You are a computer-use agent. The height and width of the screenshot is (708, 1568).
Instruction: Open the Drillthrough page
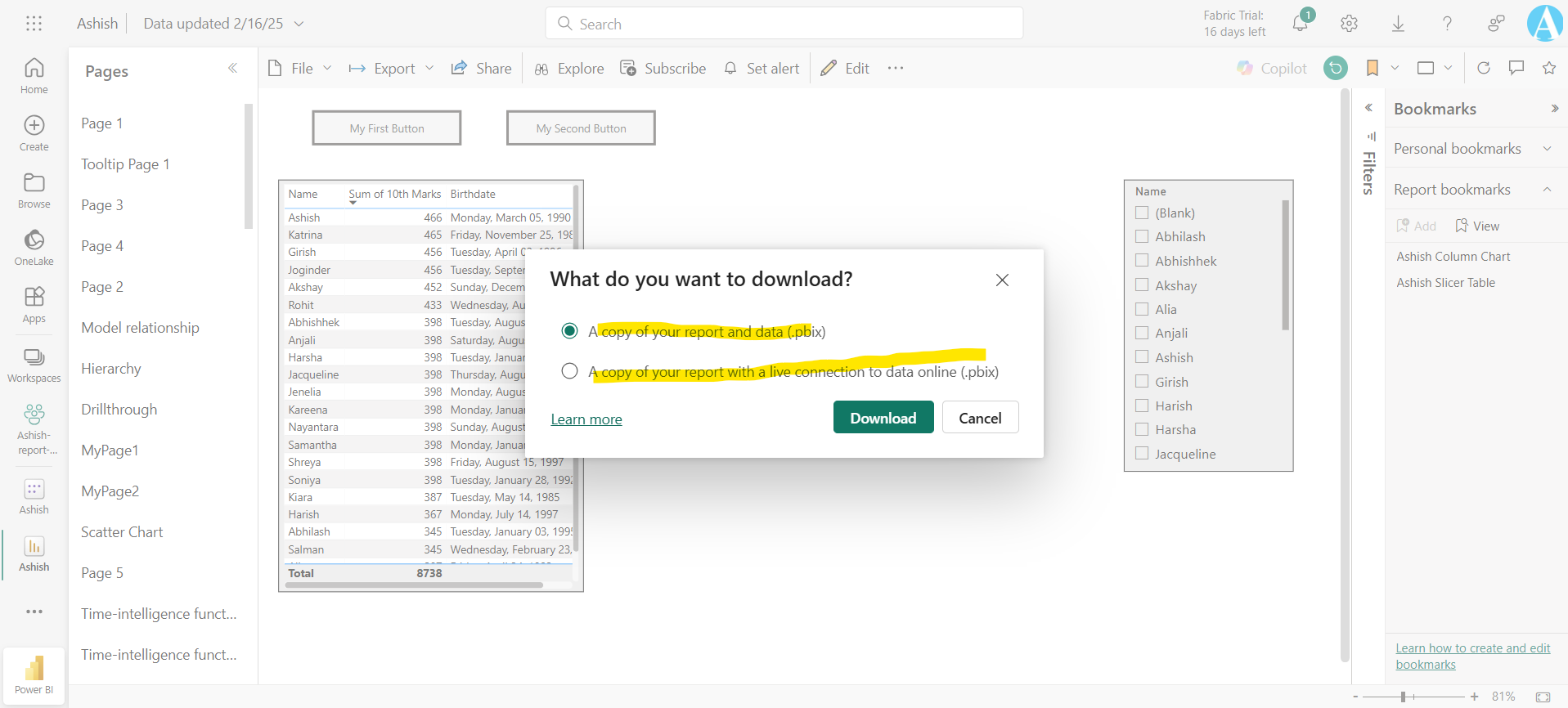119,410
